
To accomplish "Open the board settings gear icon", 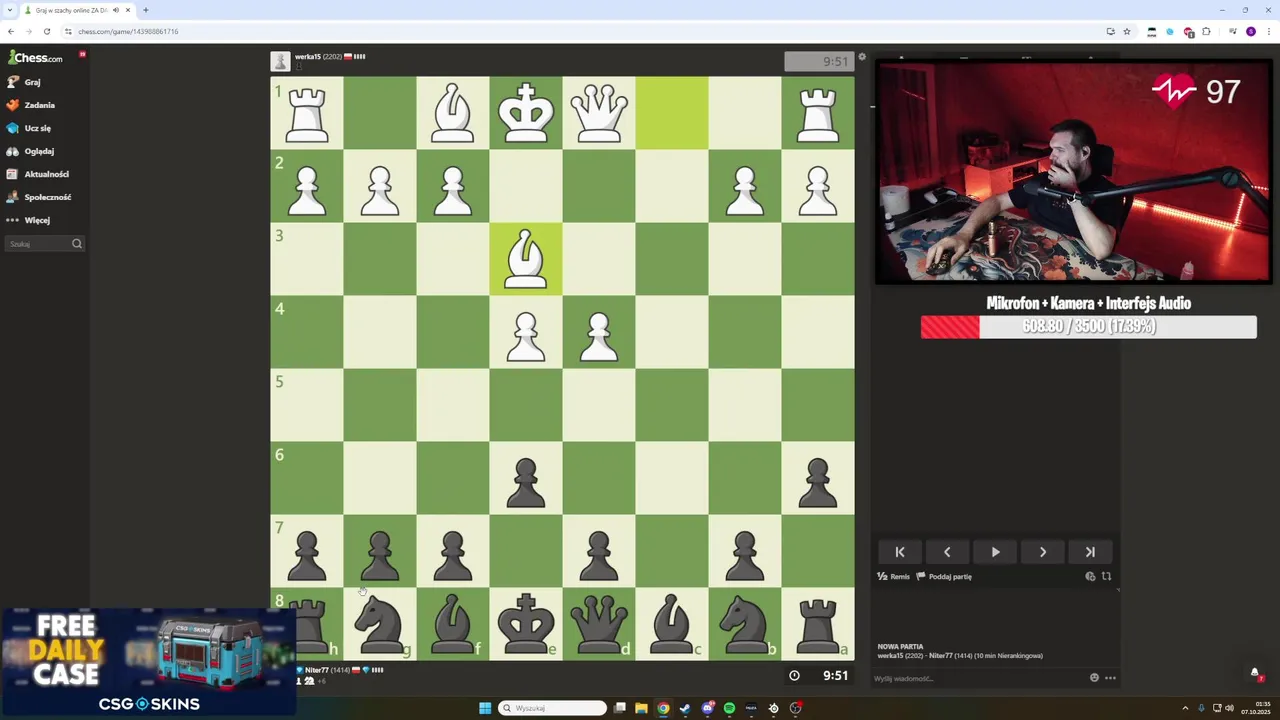I will [862, 57].
